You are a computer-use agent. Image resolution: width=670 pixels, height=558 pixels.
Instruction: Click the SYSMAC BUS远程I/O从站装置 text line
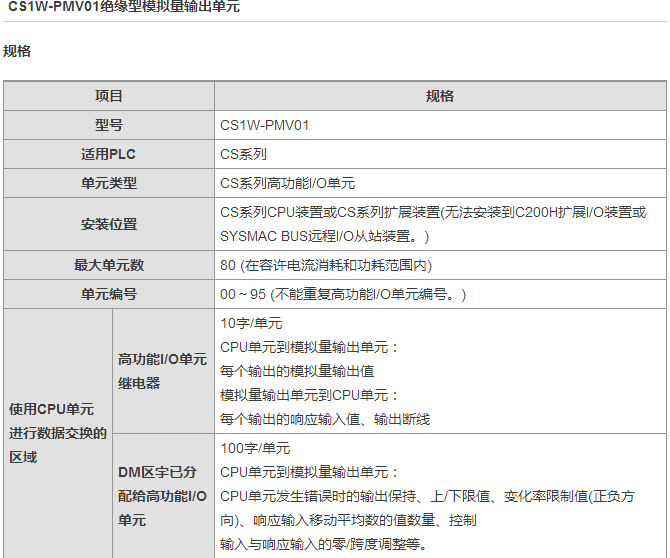coord(325,236)
